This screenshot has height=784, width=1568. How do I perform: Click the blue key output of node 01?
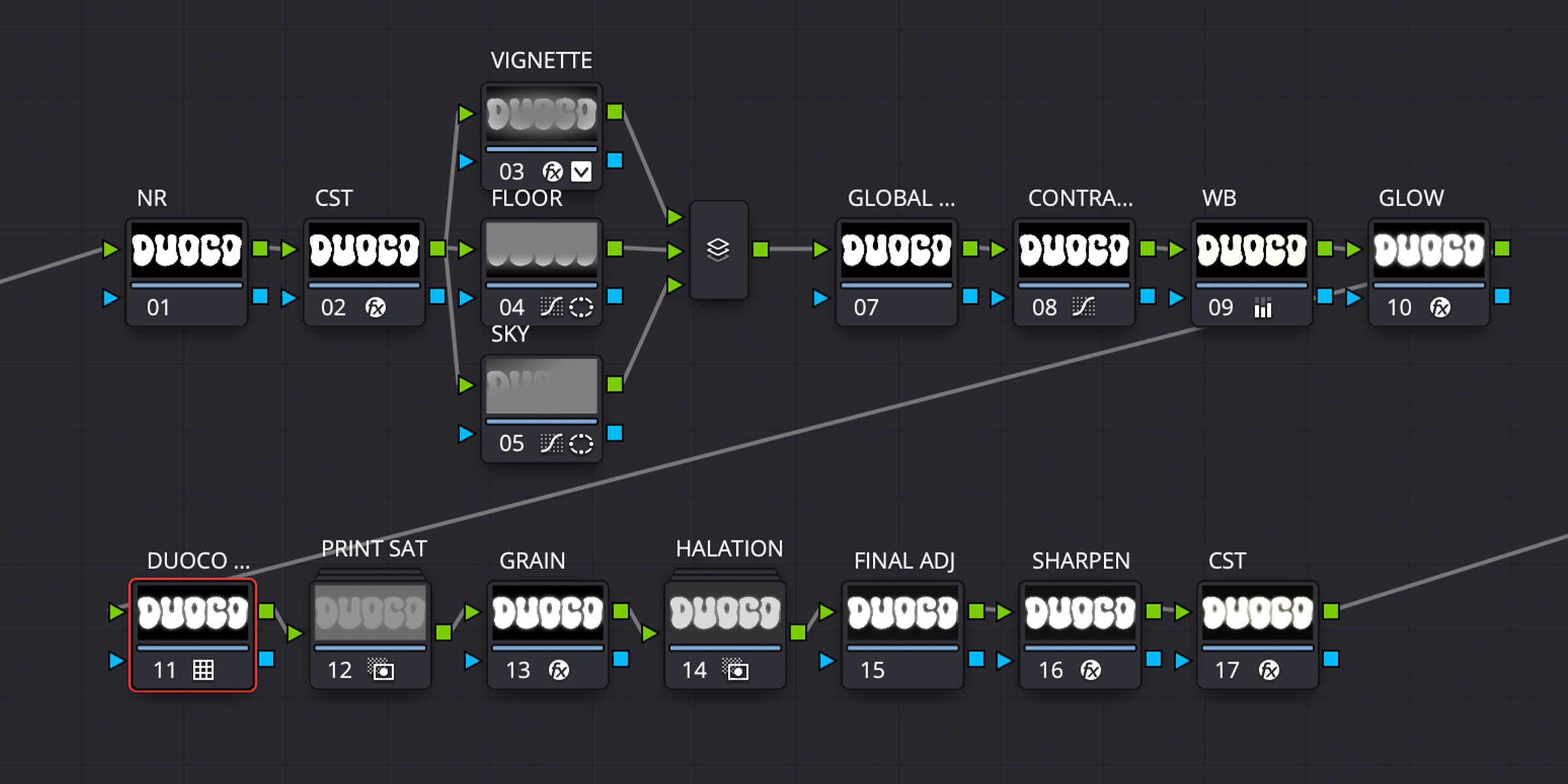pos(260,297)
